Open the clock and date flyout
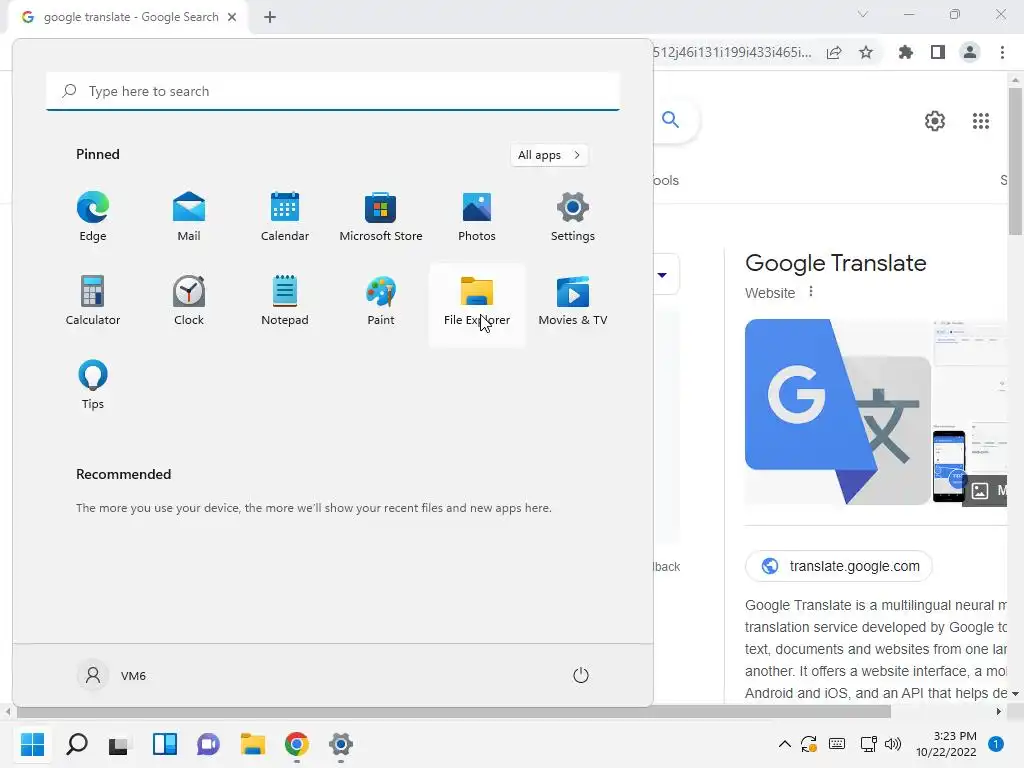 (x=946, y=744)
